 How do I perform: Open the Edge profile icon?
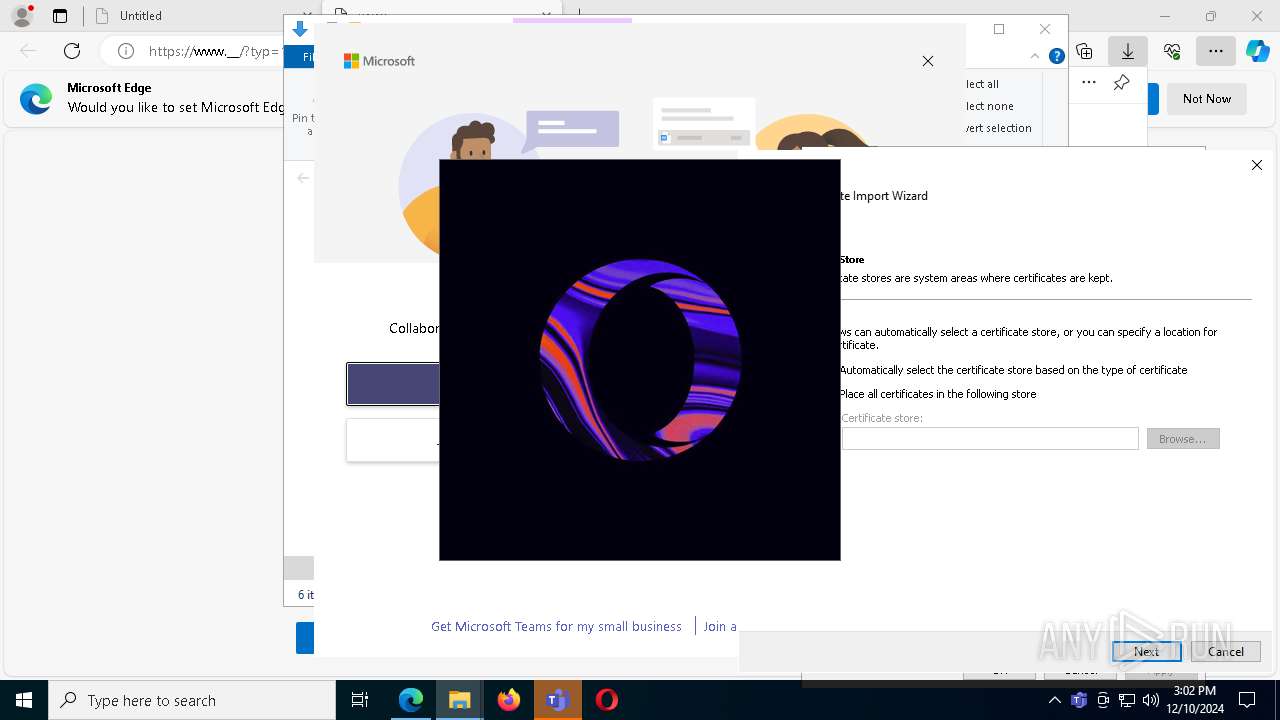click(22, 16)
